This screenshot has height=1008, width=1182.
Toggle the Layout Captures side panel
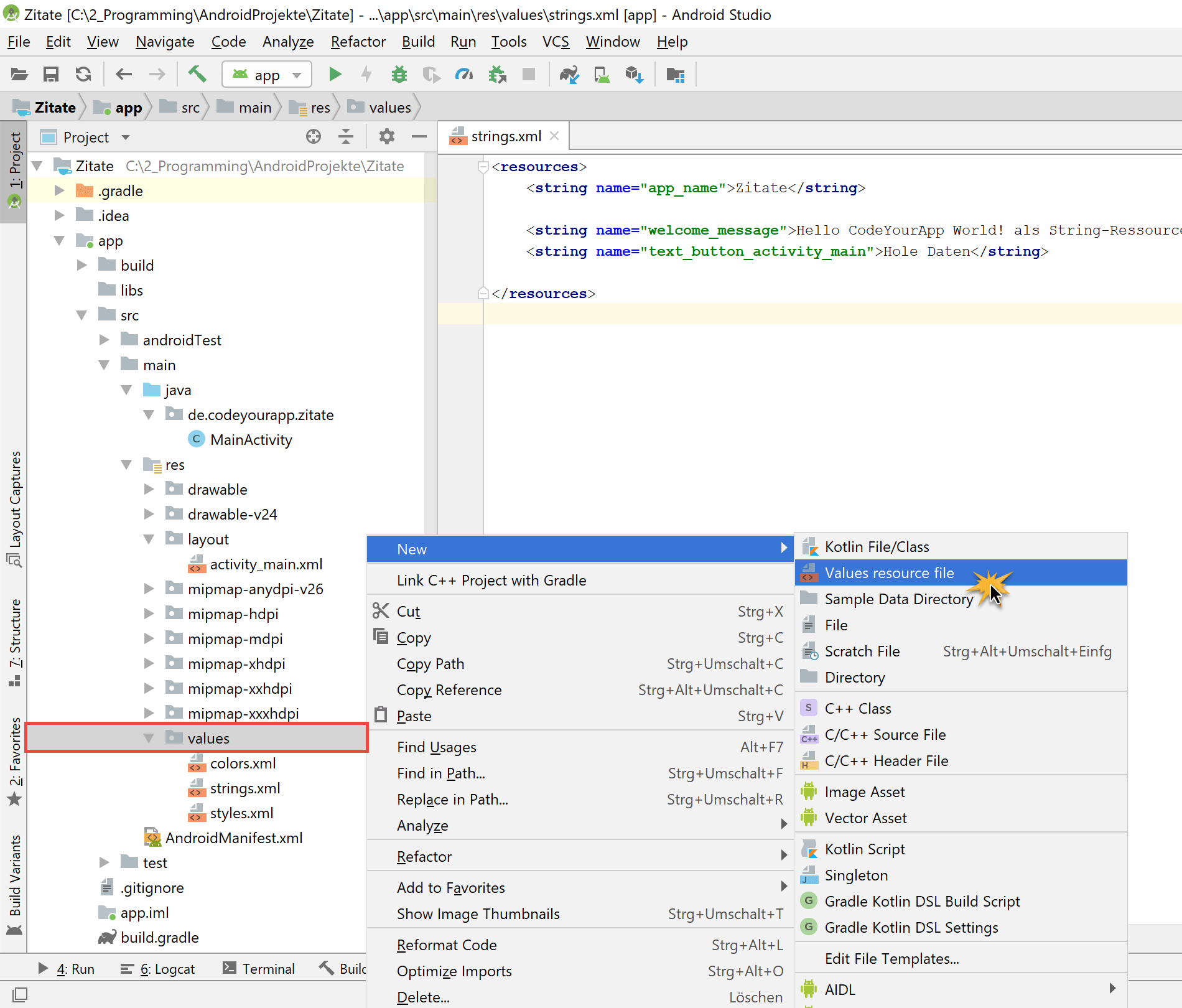tap(14, 508)
